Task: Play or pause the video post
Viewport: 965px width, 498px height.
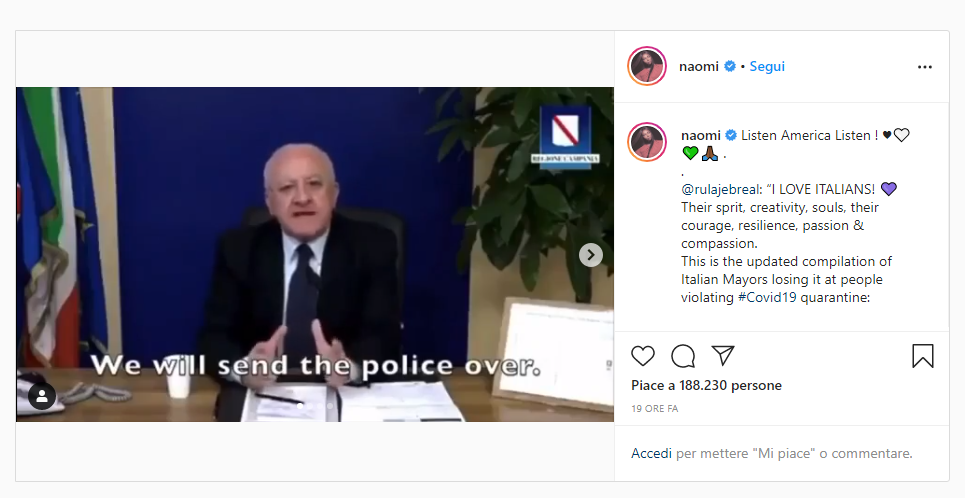Action: [x=314, y=254]
